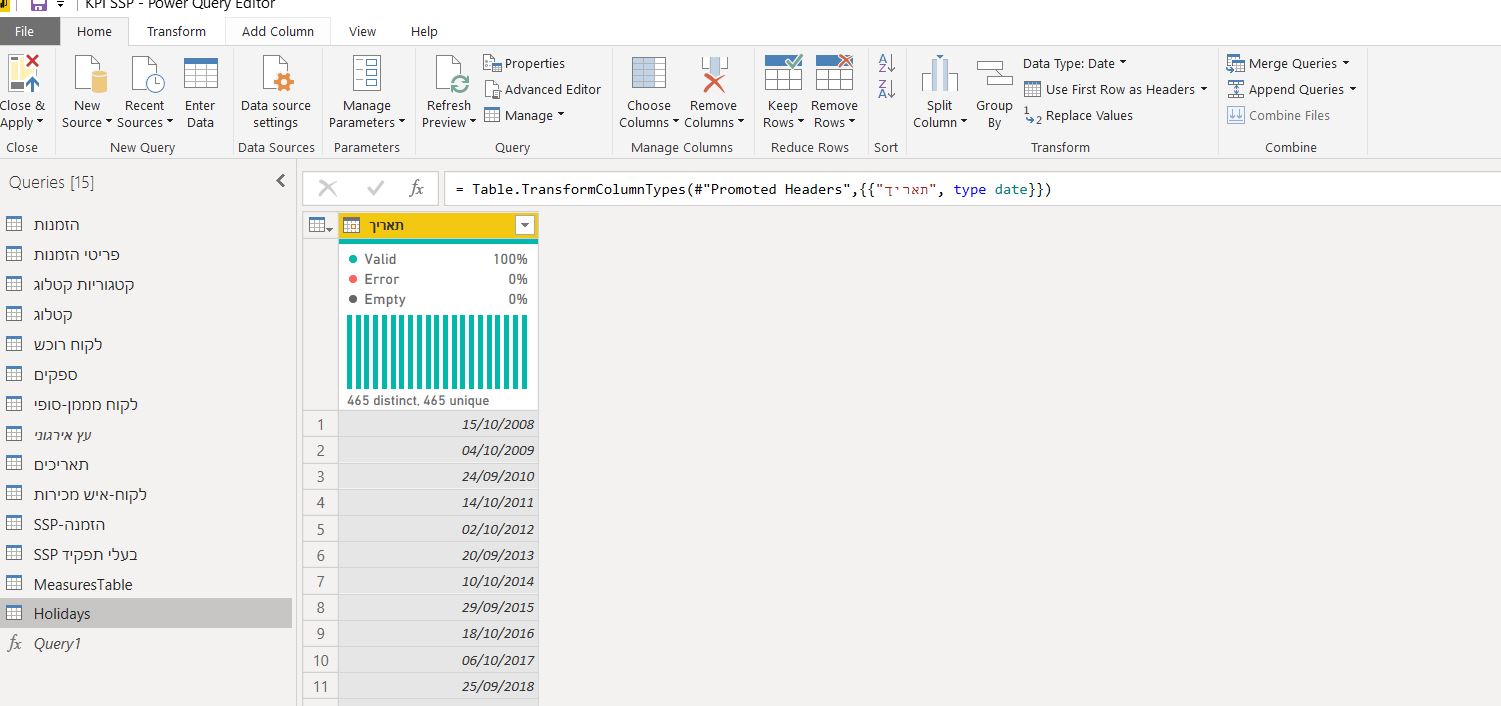Select the cell 24/09/2010
The image size is (1501, 706).
tap(438, 476)
